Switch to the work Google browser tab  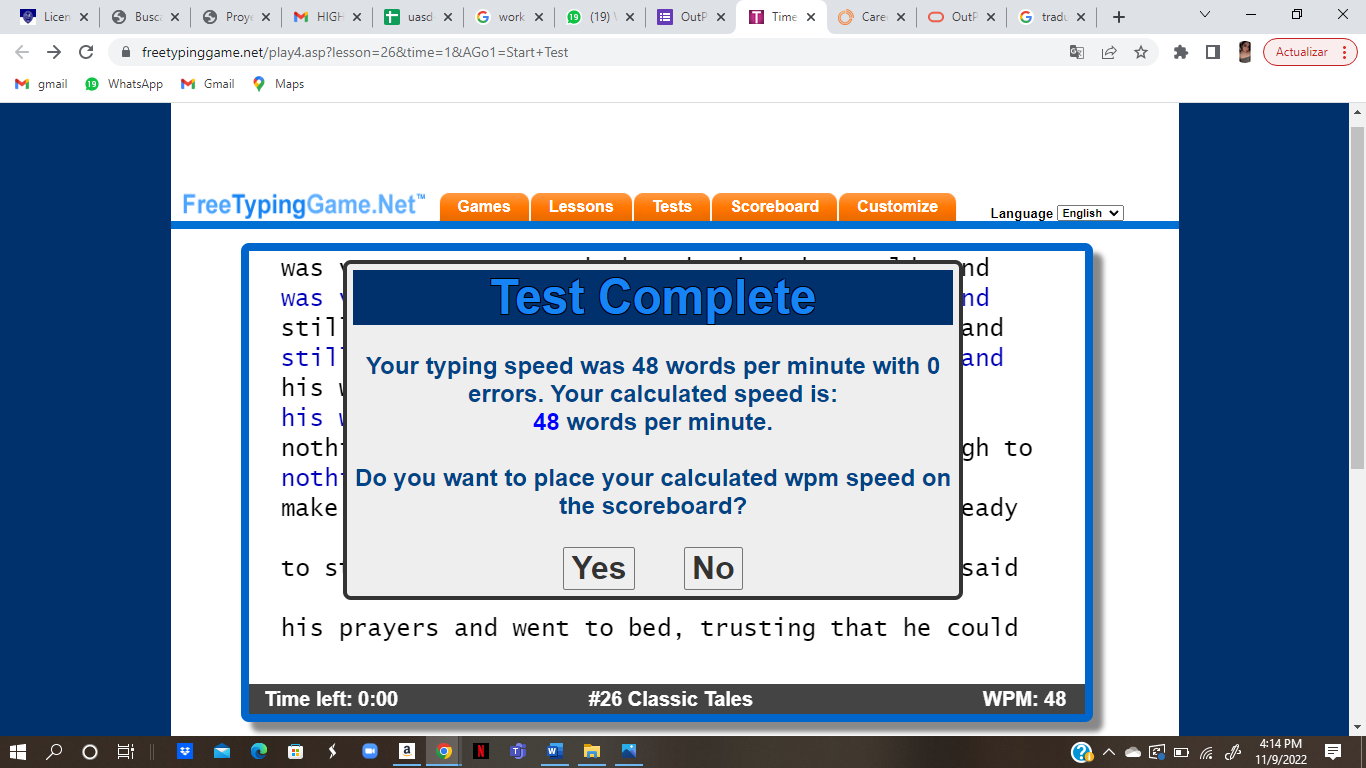click(509, 17)
